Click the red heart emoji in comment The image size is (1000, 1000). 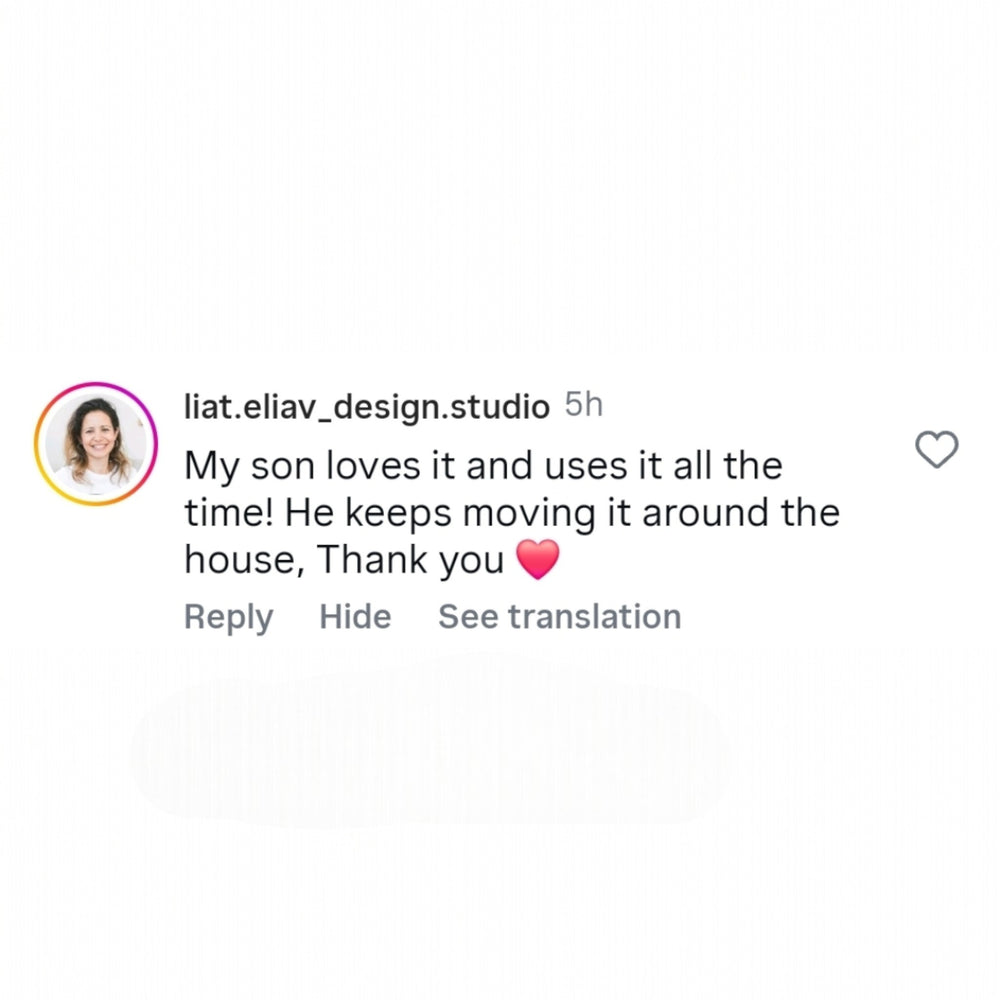[538, 561]
